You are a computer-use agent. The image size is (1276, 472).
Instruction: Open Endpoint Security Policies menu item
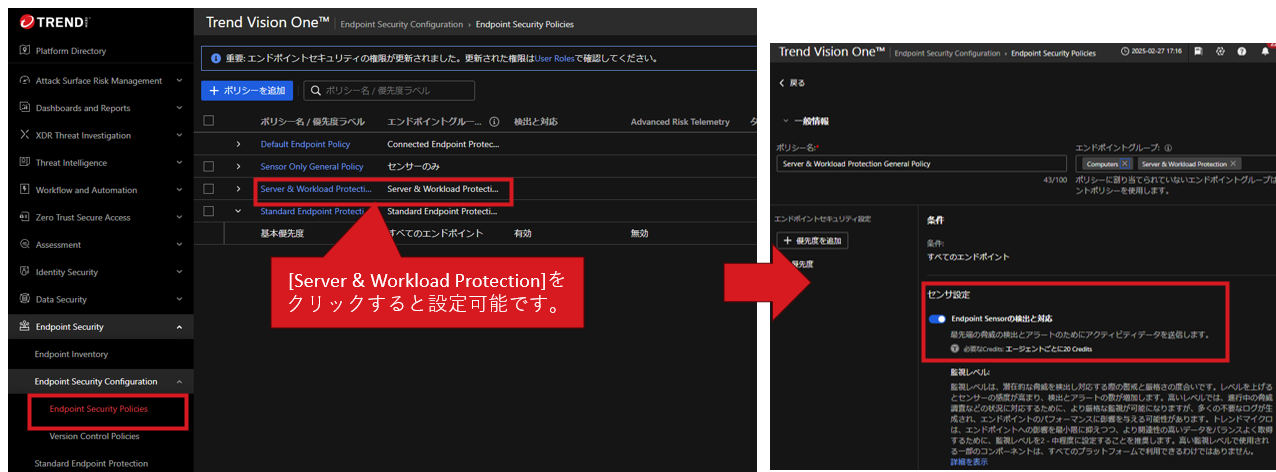pyautogui.click(x=99, y=409)
